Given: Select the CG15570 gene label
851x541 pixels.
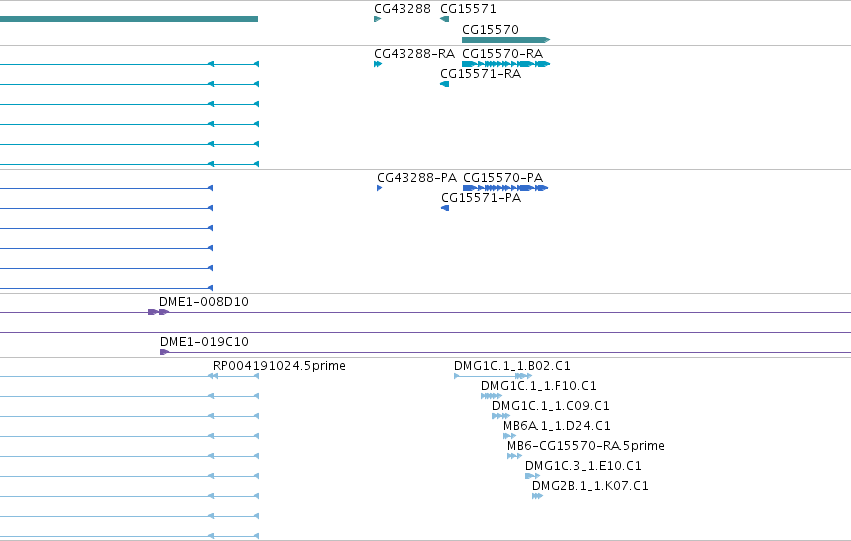Looking at the screenshot, I should pyautogui.click(x=490, y=29).
